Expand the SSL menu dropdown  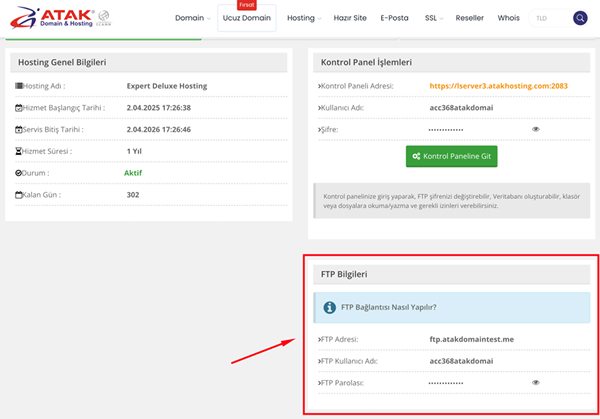434,18
